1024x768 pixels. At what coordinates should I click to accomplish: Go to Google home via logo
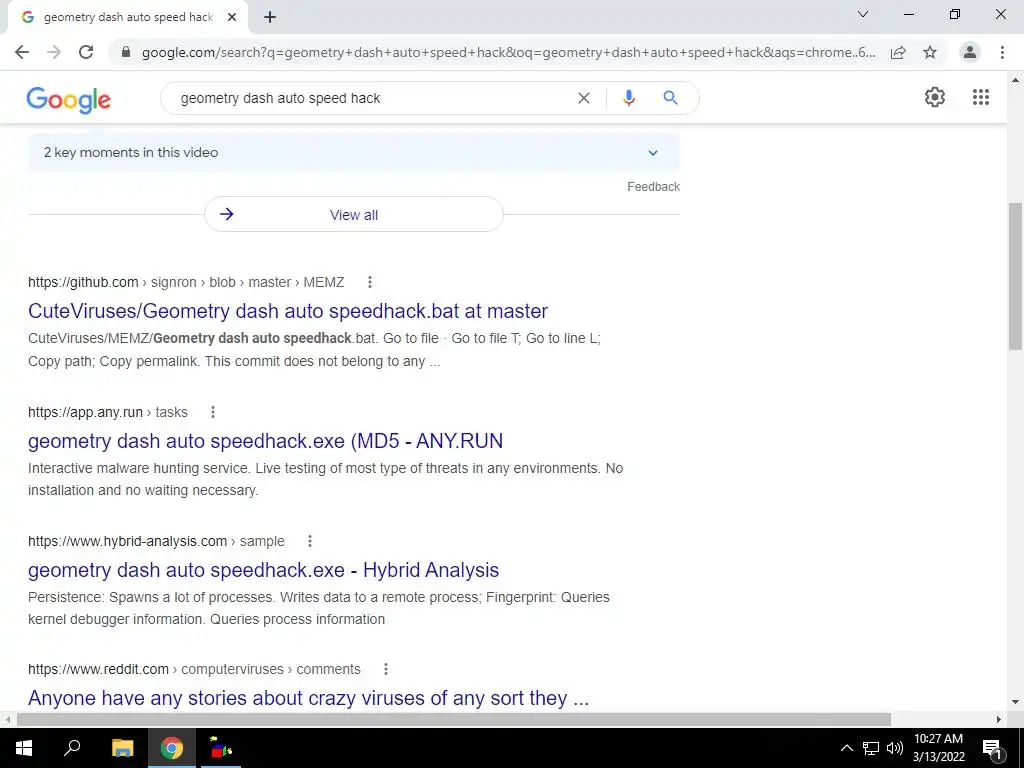69,100
